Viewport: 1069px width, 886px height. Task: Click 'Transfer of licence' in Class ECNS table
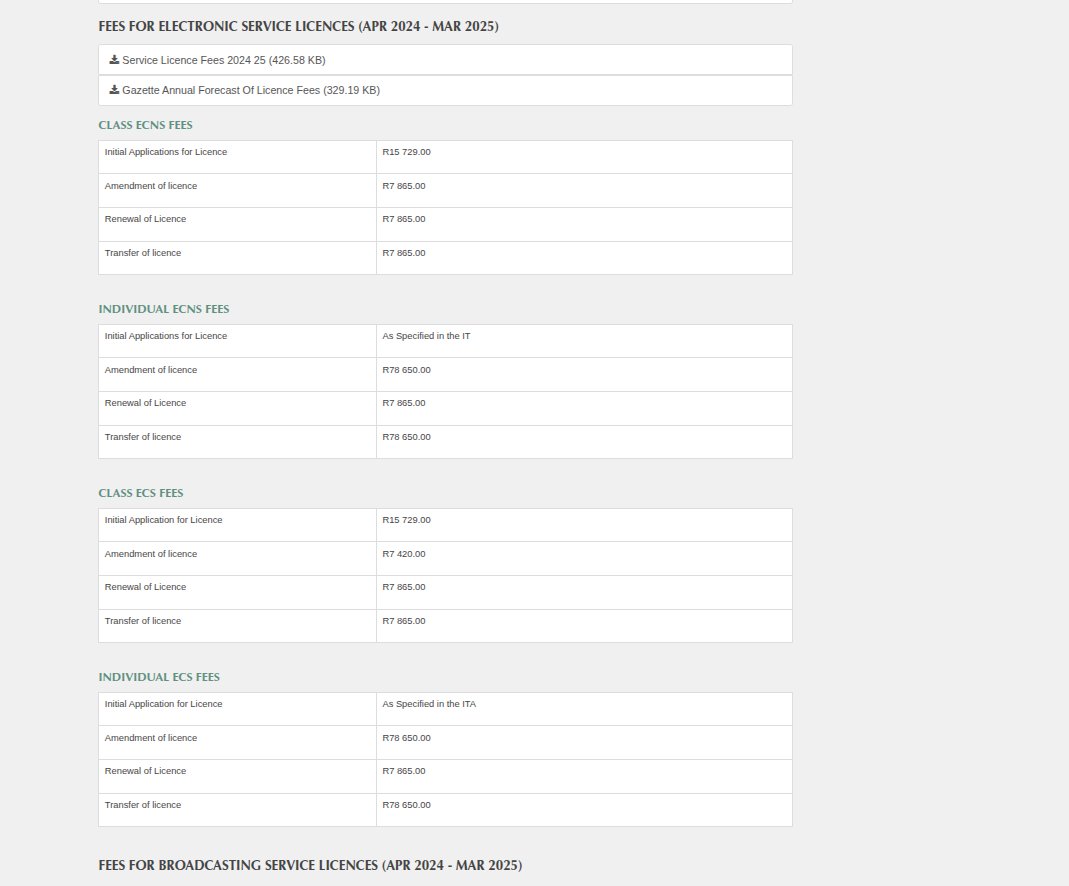click(142, 253)
